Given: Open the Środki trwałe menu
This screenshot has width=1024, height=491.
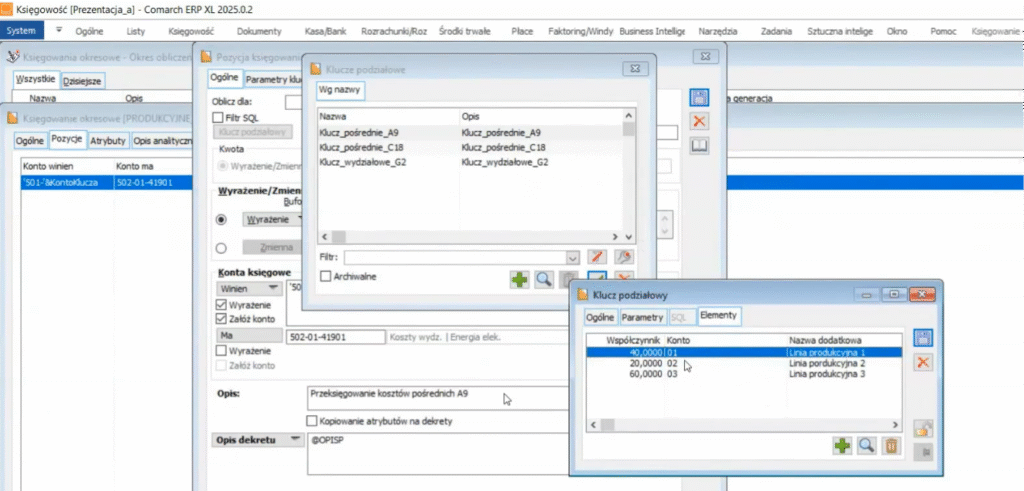Looking at the screenshot, I should click(x=465, y=31).
